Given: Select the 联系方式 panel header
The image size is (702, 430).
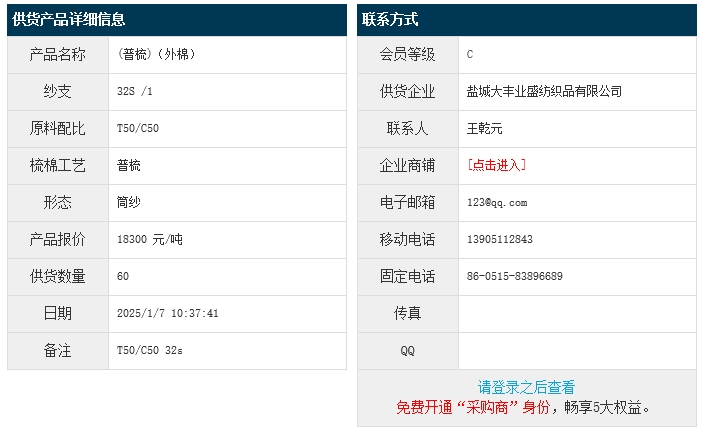Looking at the screenshot, I should tap(391, 20).
